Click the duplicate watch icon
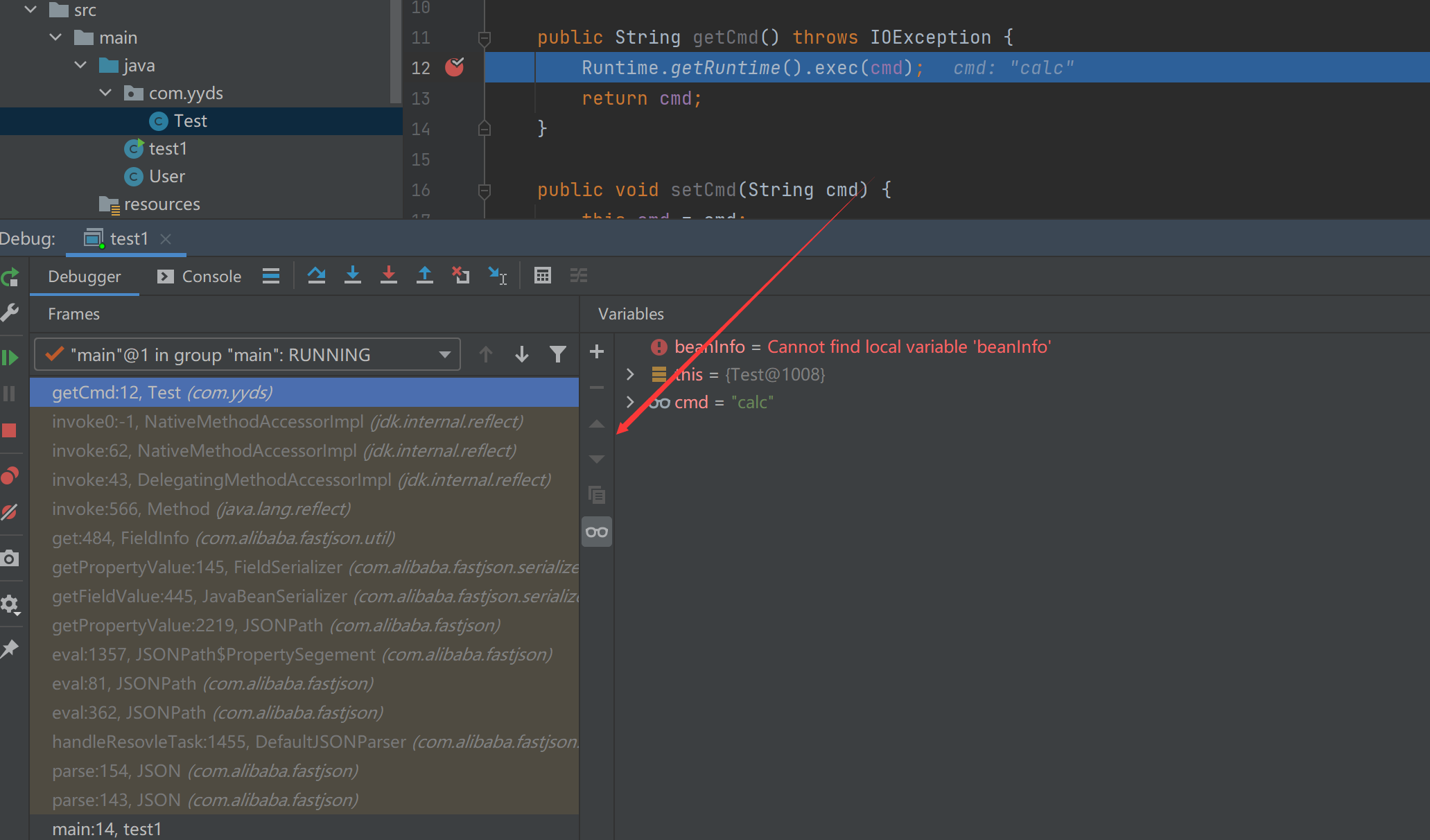 click(597, 495)
